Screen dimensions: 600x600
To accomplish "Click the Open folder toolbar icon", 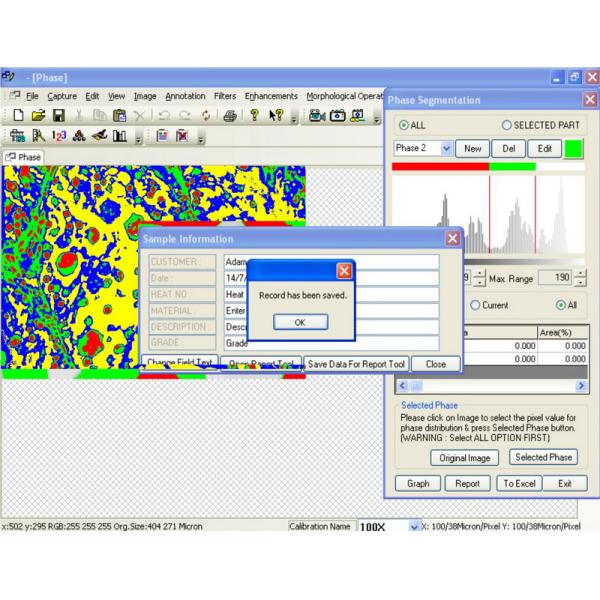I will click(39, 116).
